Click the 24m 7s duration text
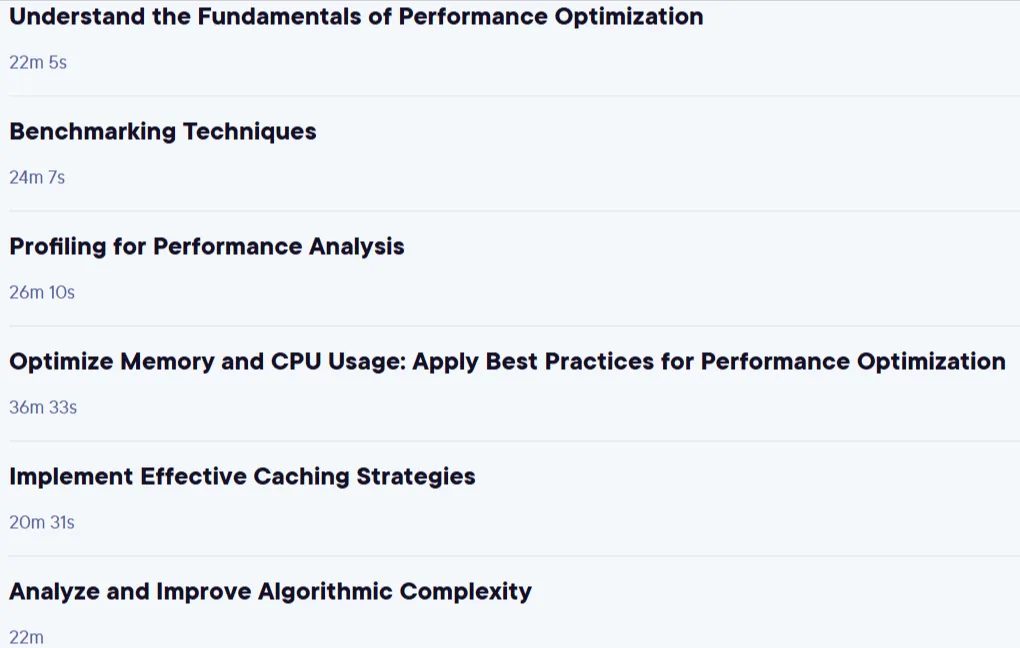Viewport: 1020px width, 648px height. pyautogui.click(x=37, y=178)
